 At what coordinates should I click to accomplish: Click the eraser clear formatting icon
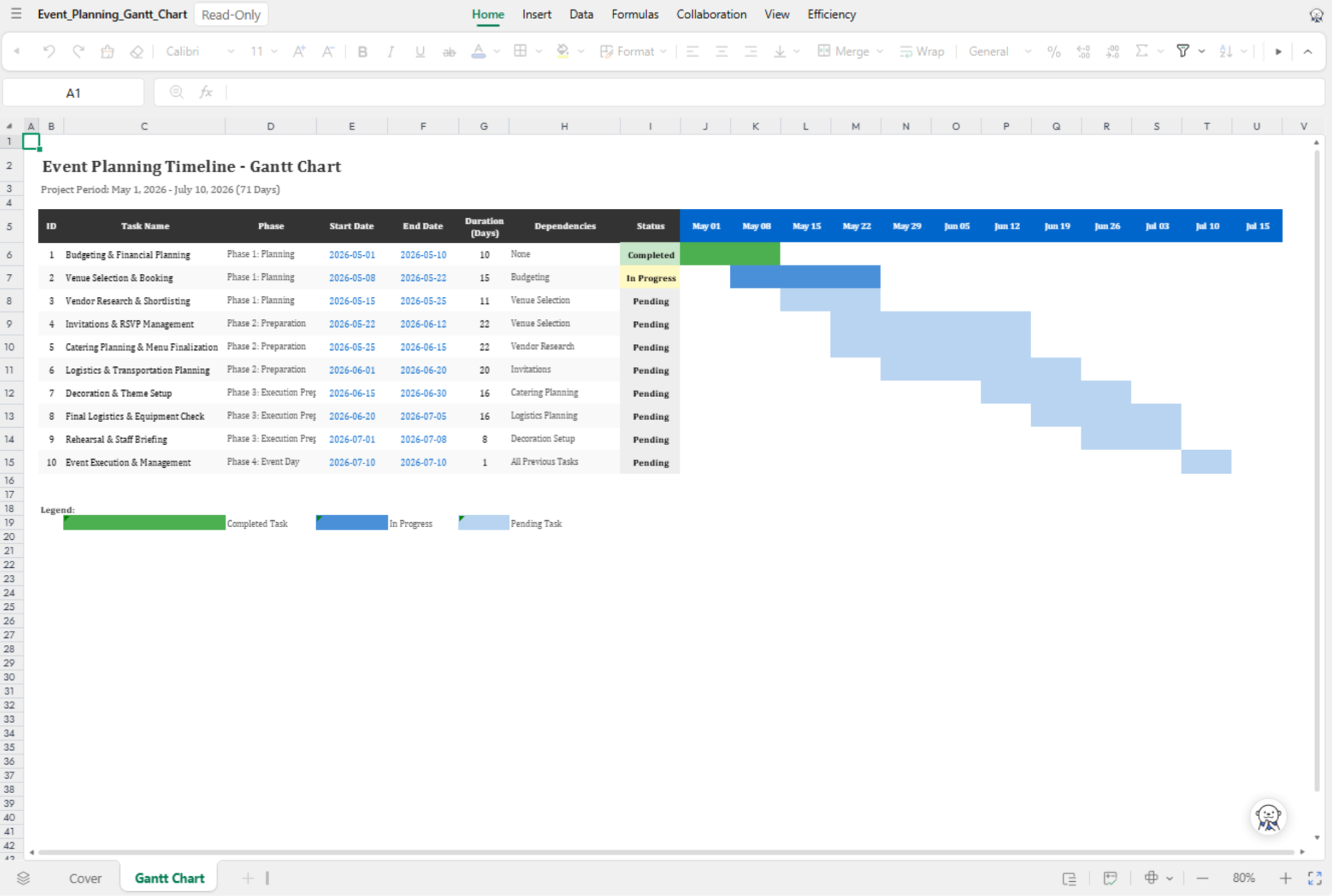137,51
